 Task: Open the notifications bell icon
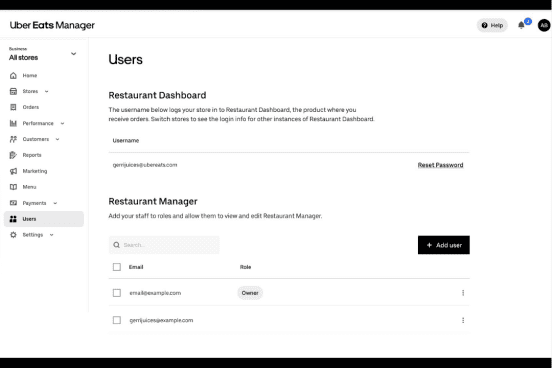[521, 25]
